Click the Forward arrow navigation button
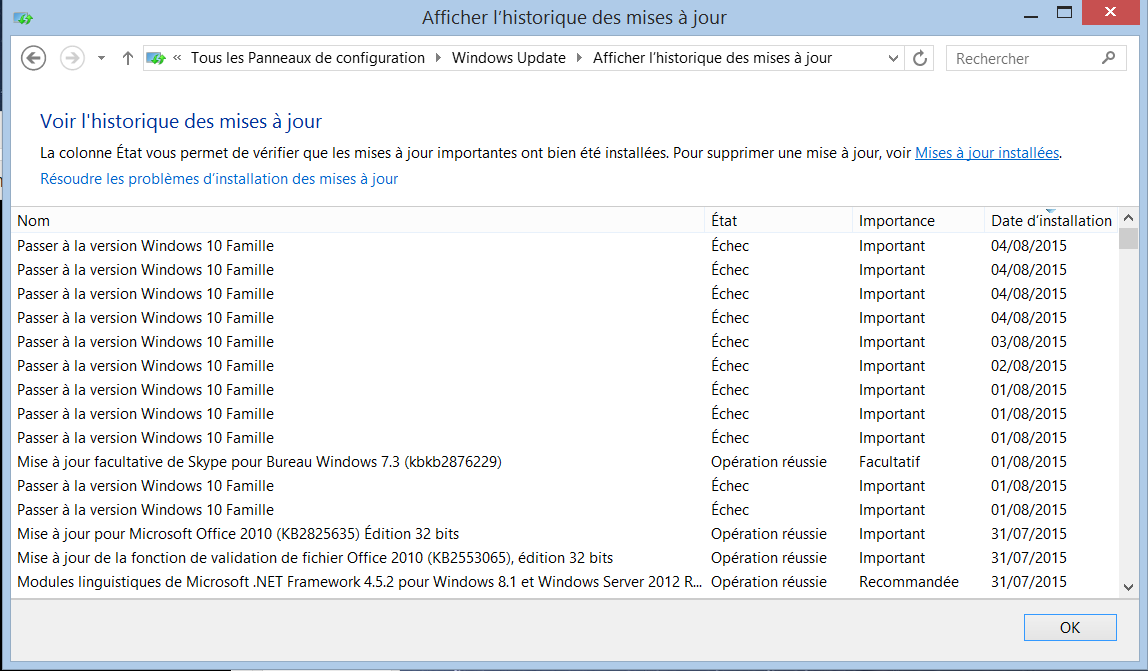 72,58
